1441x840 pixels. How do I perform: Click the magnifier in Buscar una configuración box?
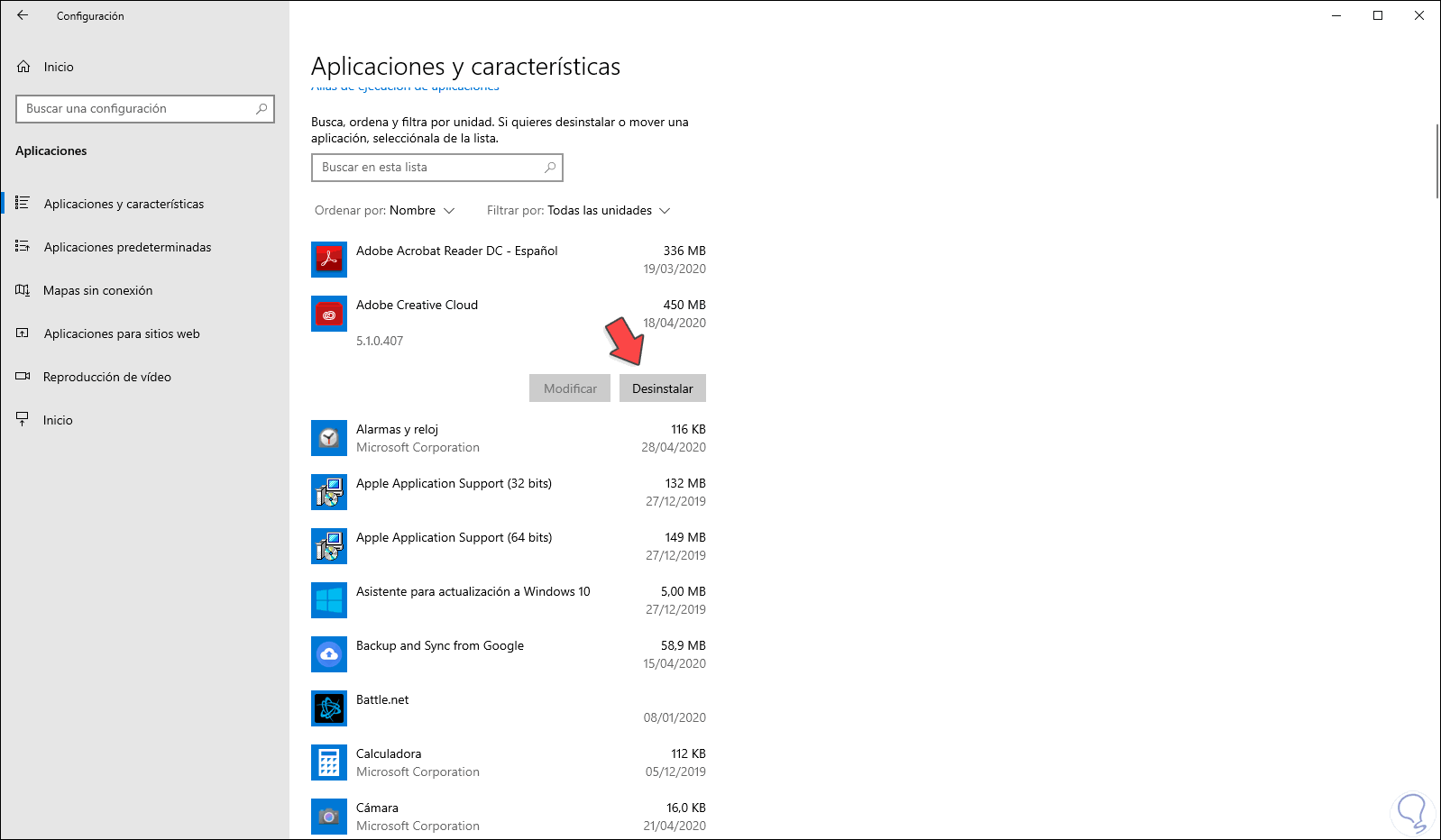[262, 109]
